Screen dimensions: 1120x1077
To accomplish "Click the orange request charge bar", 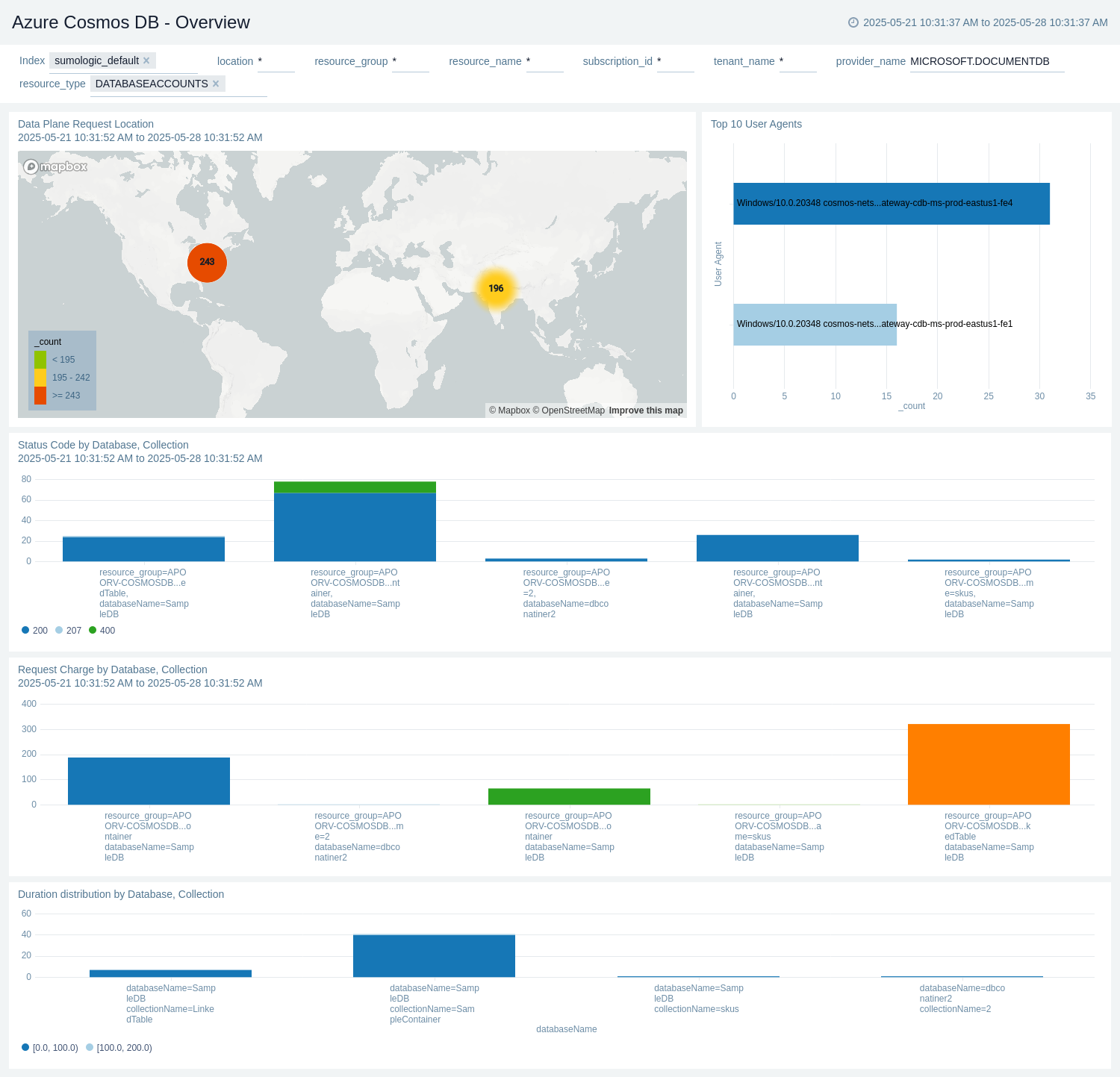I will (989, 764).
